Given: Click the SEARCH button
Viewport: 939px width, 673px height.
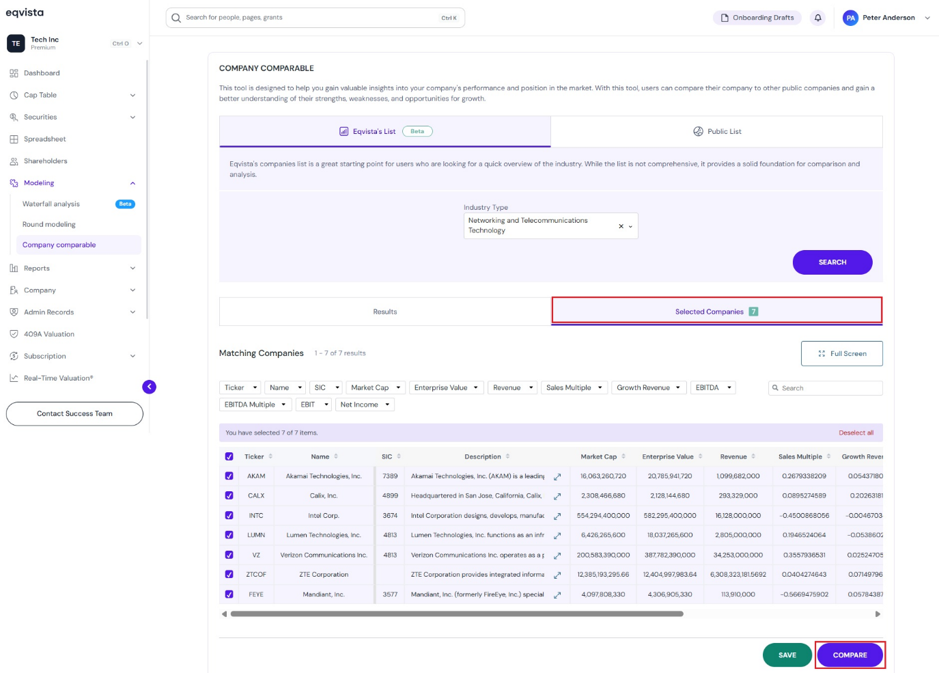Looking at the screenshot, I should (832, 262).
